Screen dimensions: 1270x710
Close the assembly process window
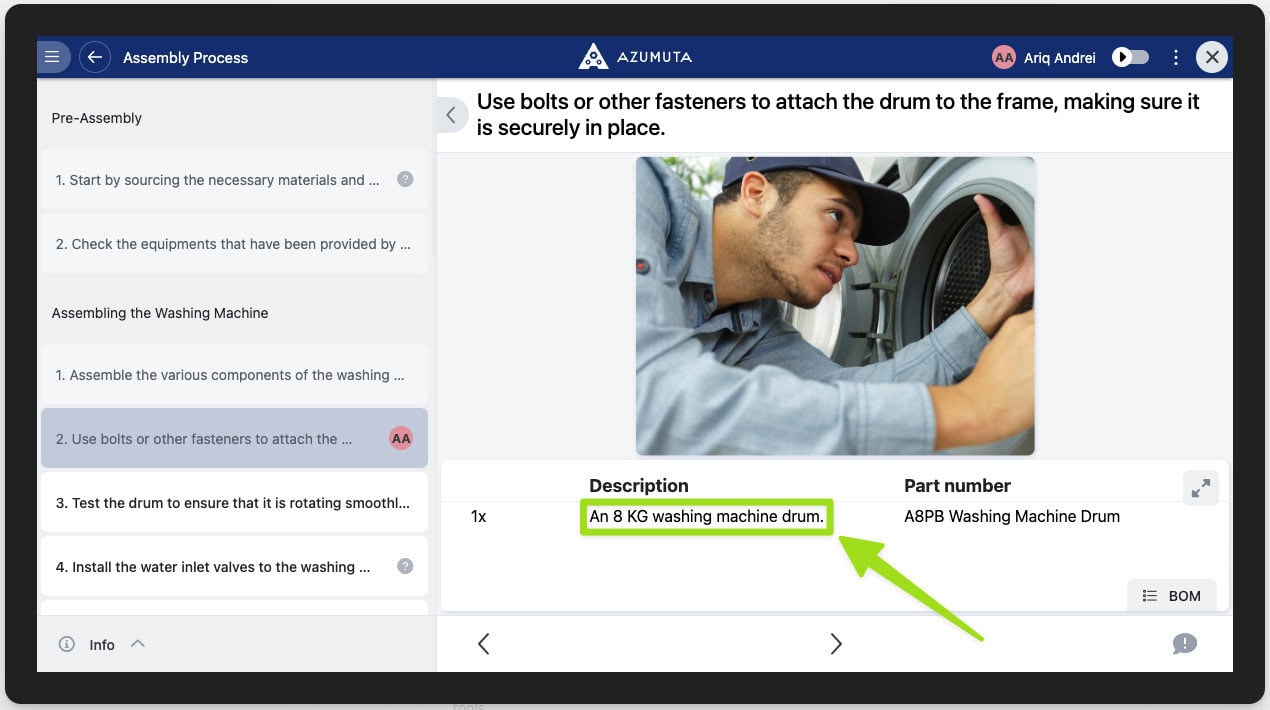1212,57
